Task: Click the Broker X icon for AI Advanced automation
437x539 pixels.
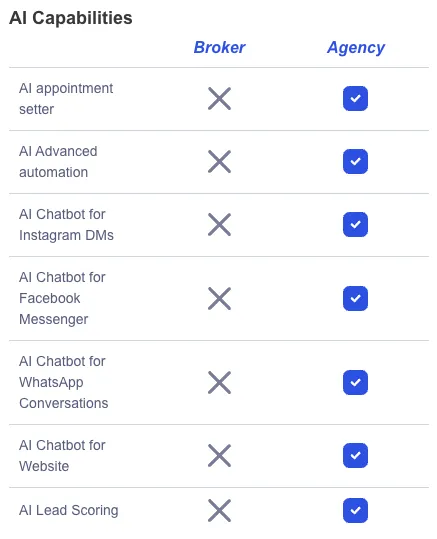Action: click(x=219, y=162)
